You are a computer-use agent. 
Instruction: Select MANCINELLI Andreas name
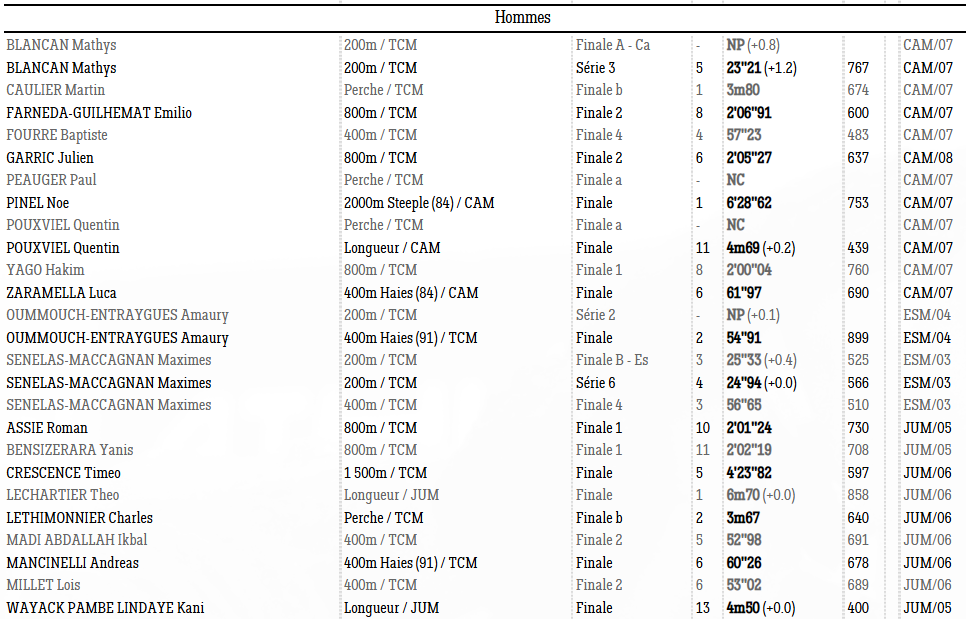coord(73,562)
